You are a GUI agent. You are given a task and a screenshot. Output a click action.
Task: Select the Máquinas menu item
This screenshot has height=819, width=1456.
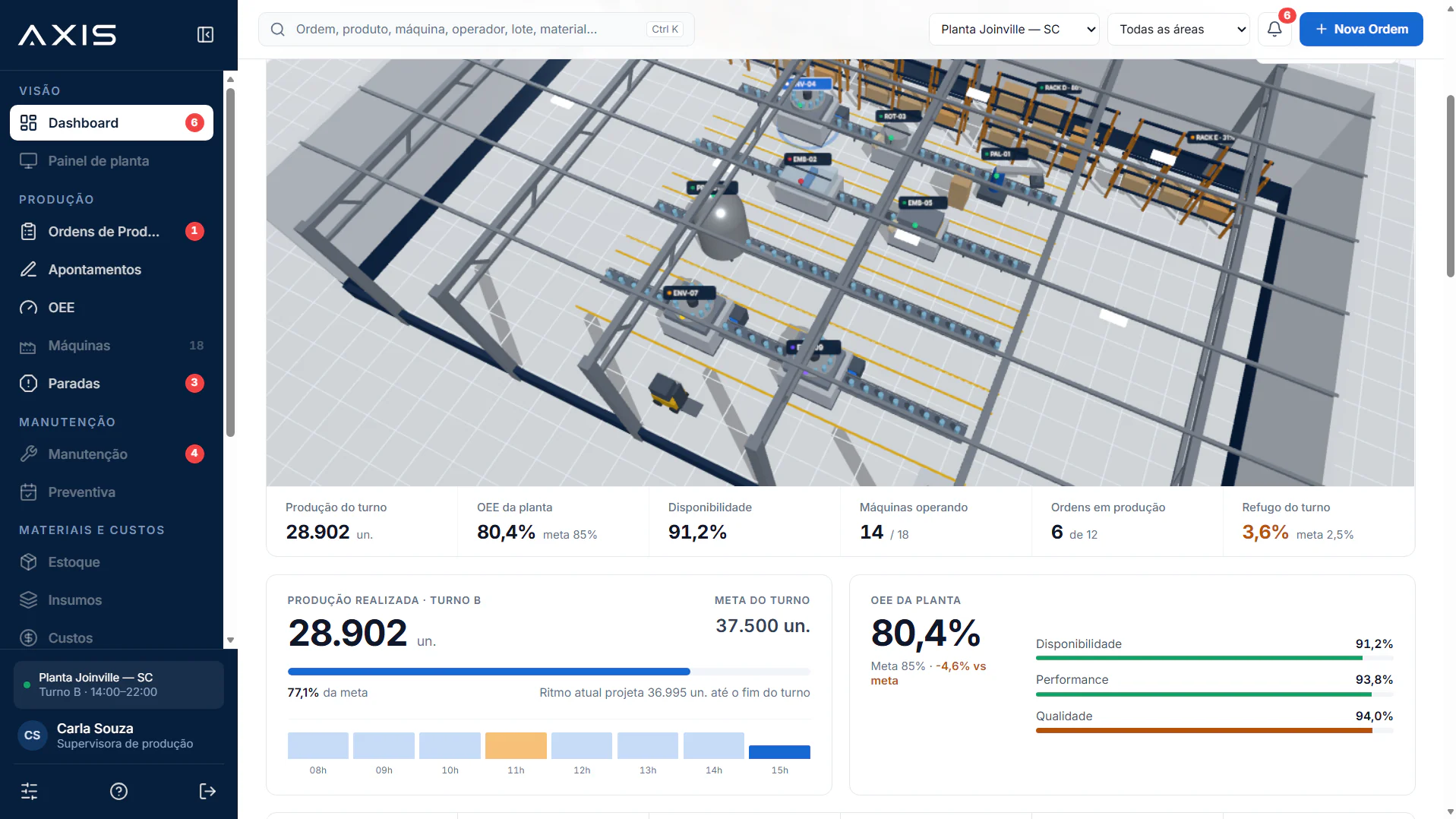112,346
